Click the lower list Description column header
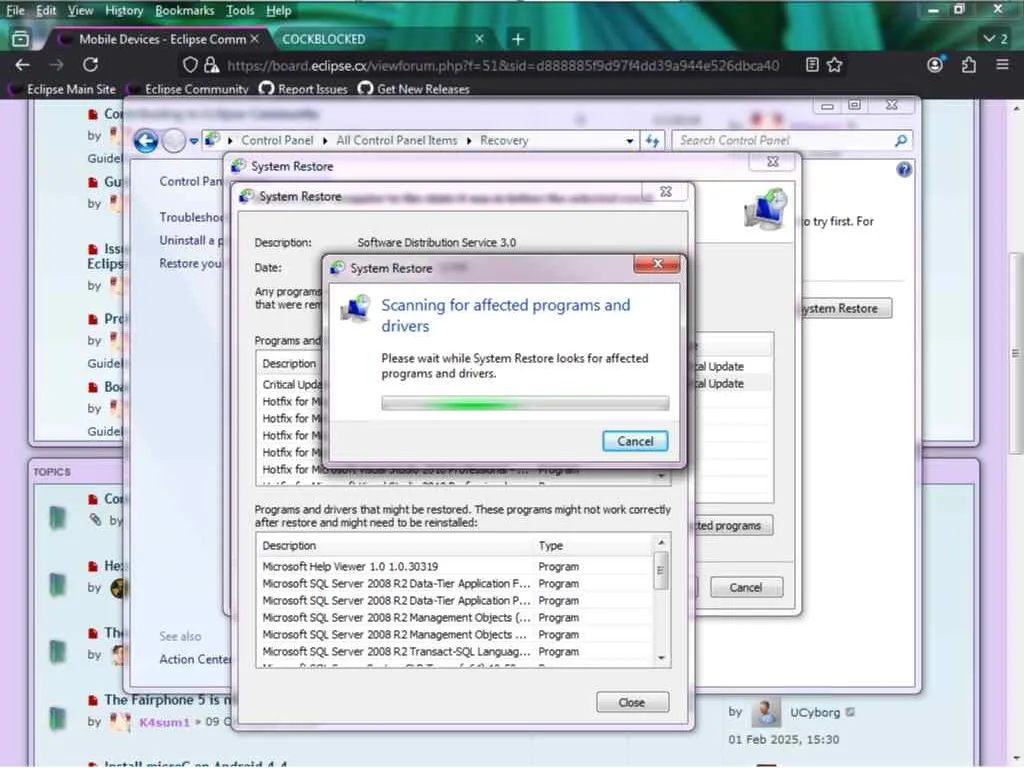Viewport: 1024px width, 768px height. point(396,545)
